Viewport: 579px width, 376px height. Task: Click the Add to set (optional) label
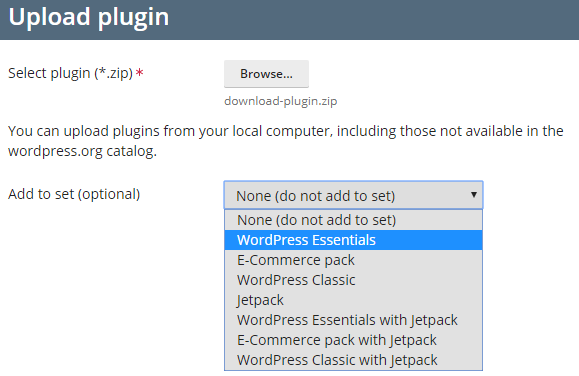(x=74, y=194)
